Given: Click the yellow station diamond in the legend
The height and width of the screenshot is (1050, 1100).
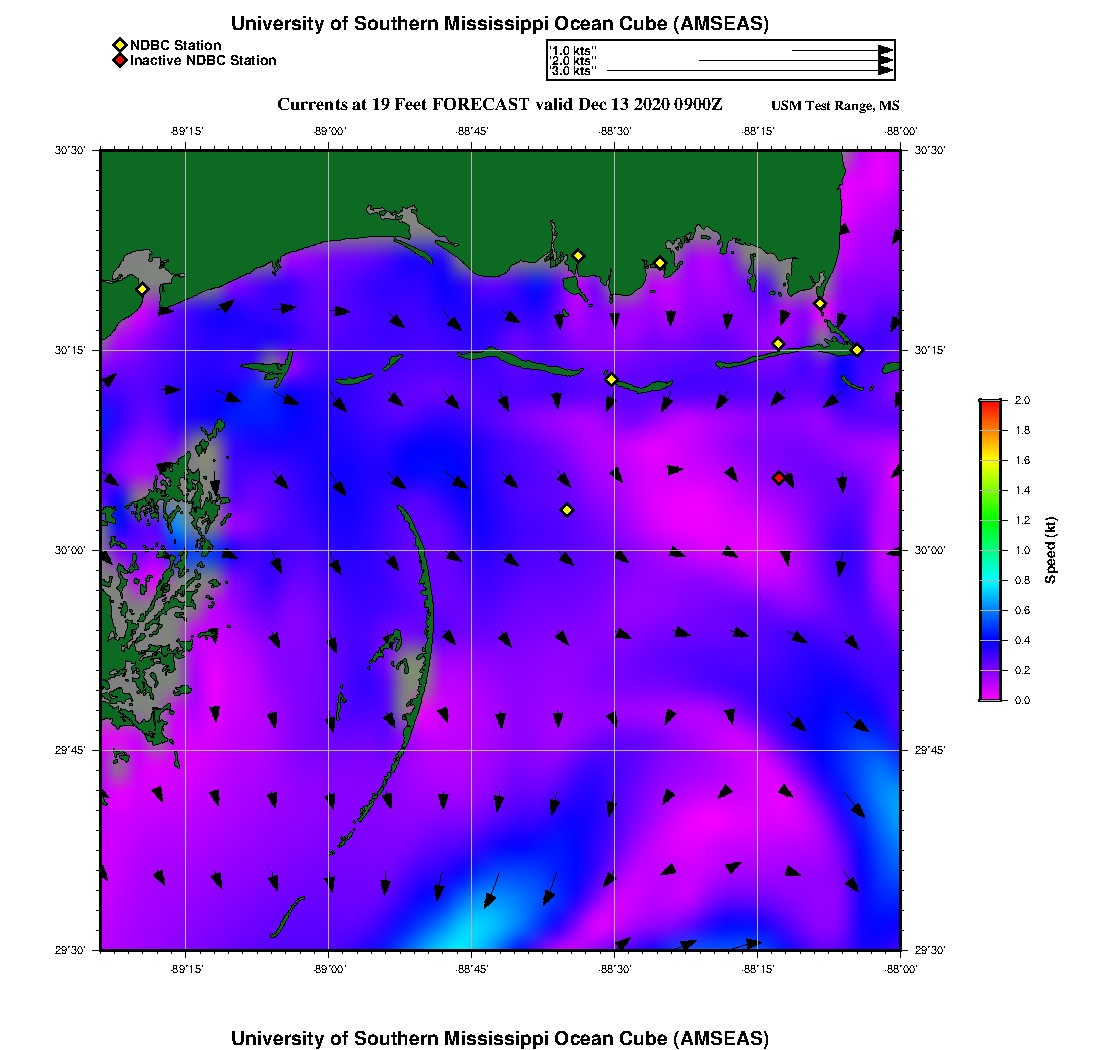Looking at the screenshot, I should (x=119, y=45).
